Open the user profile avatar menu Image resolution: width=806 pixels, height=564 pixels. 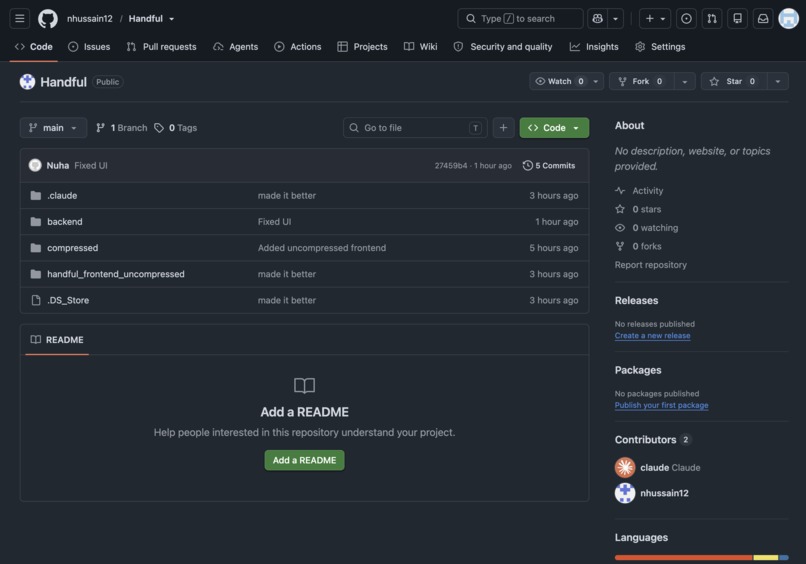point(789,19)
